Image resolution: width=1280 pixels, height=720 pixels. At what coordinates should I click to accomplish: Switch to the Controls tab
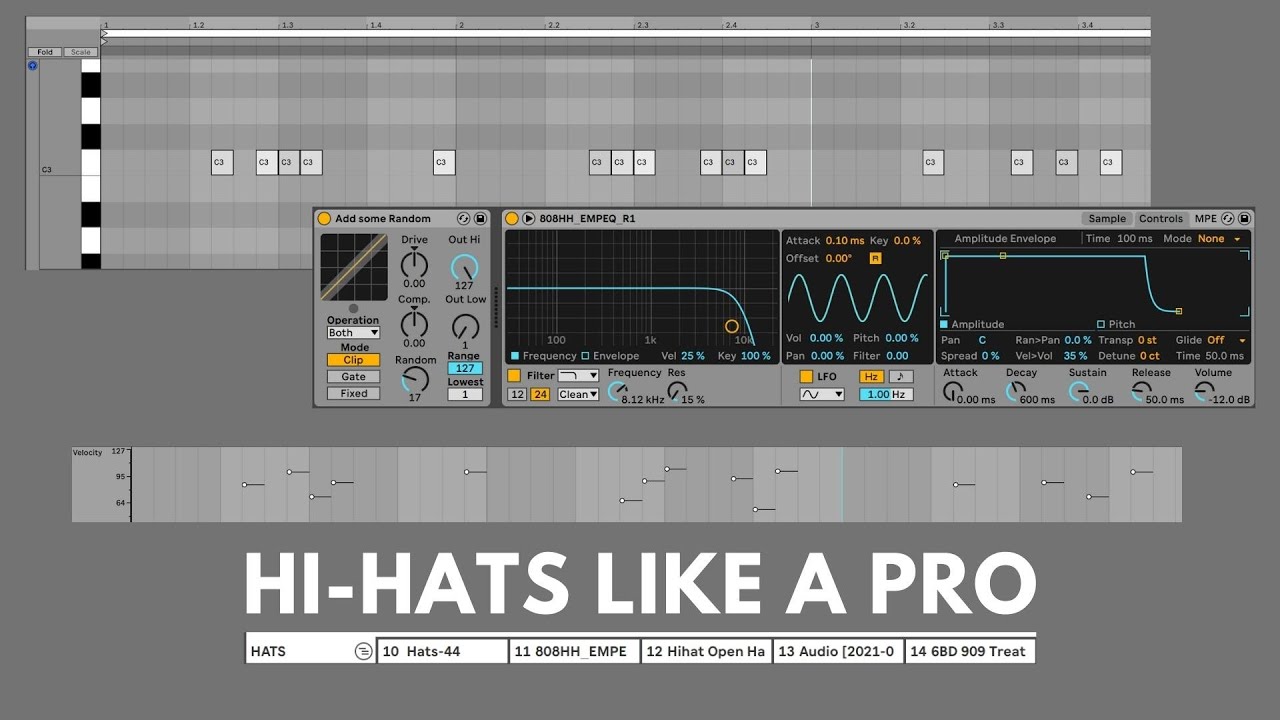1161,219
